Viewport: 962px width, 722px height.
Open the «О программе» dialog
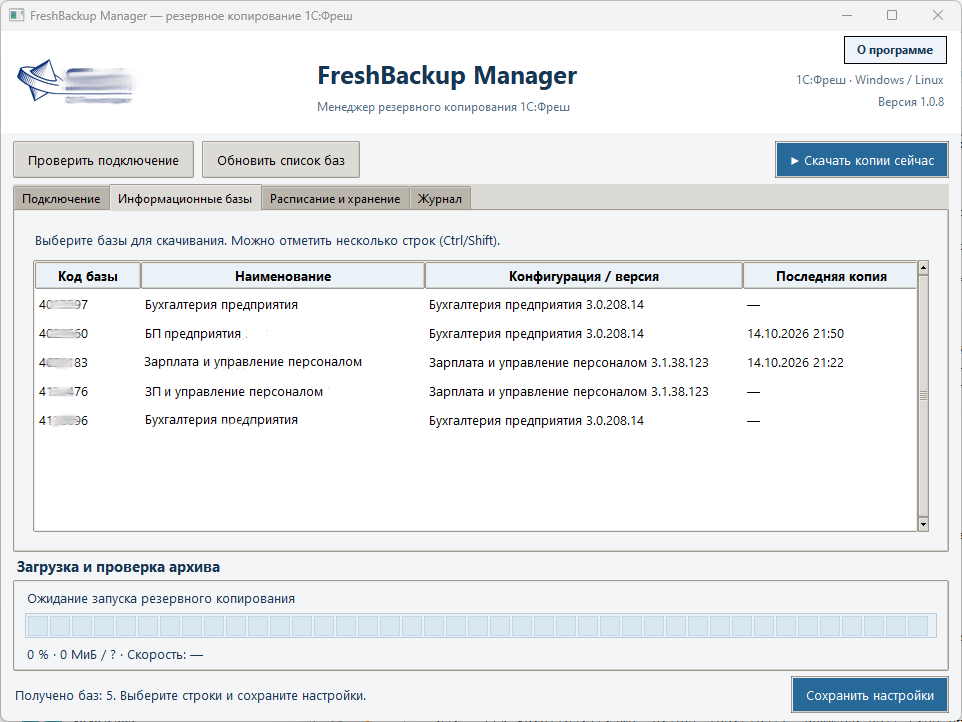pos(895,50)
